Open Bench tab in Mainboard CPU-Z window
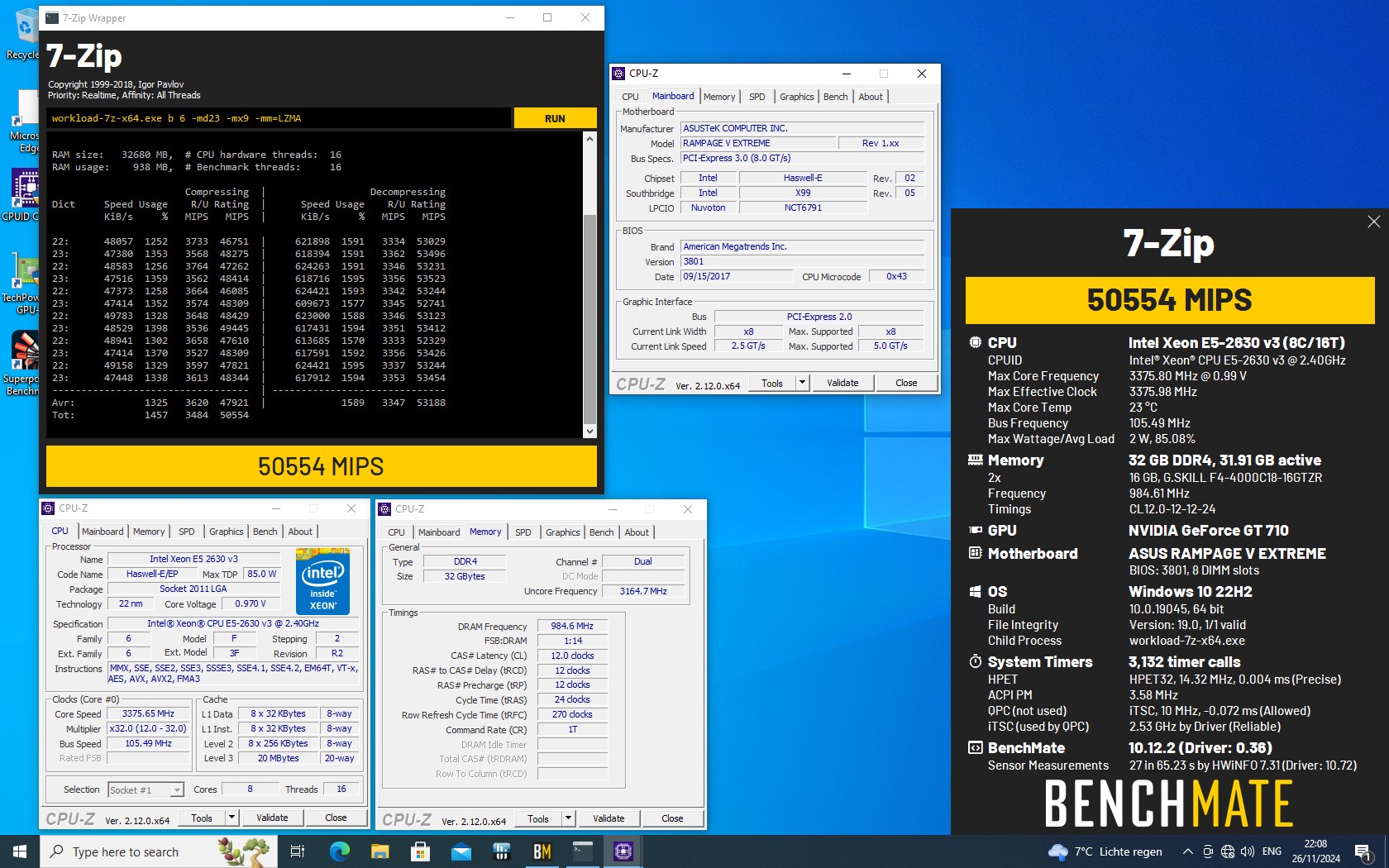The height and width of the screenshot is (868, 1389). [835, 97]
